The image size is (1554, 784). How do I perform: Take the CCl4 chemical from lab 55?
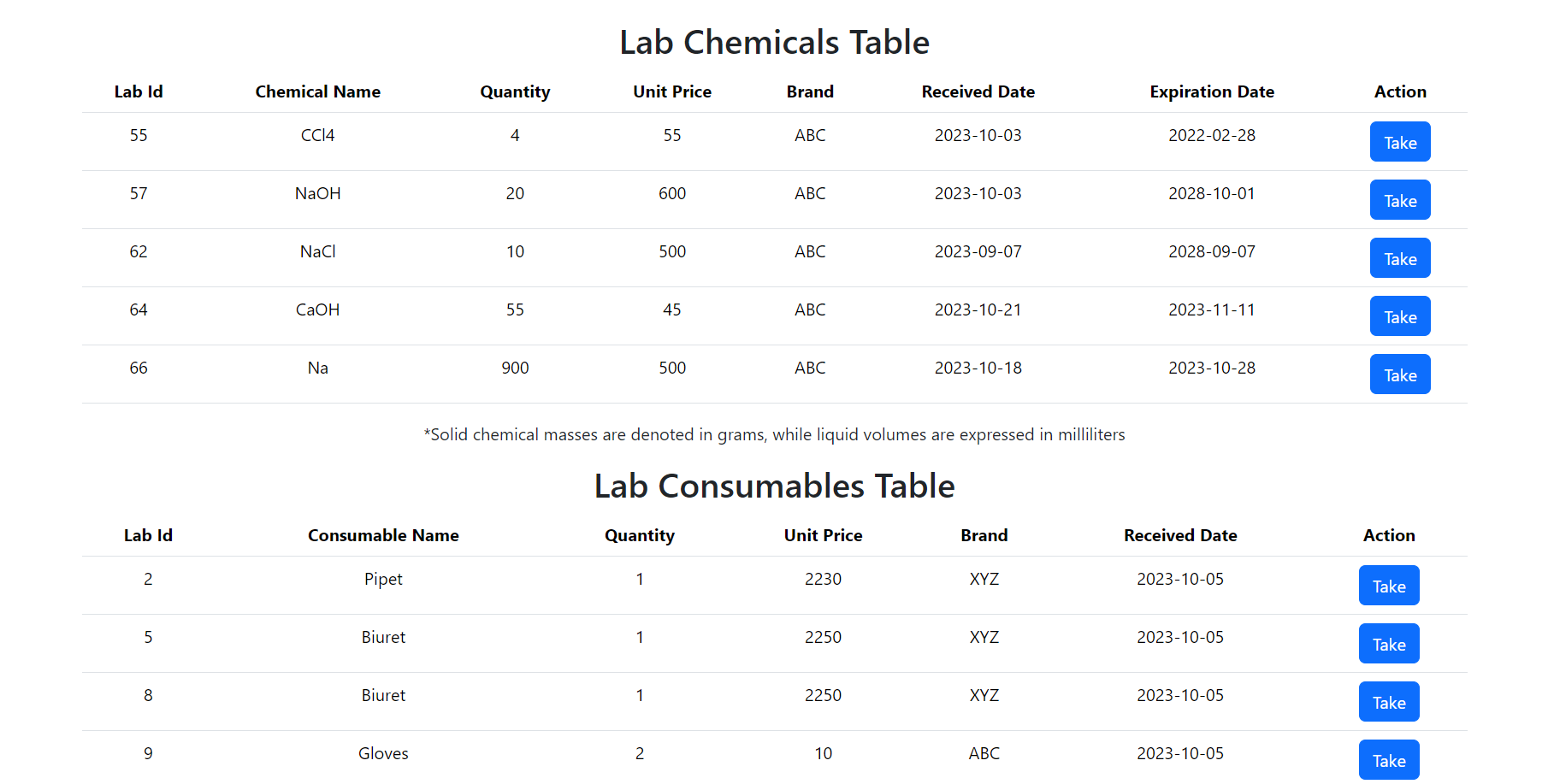[x=1399, y=142]
